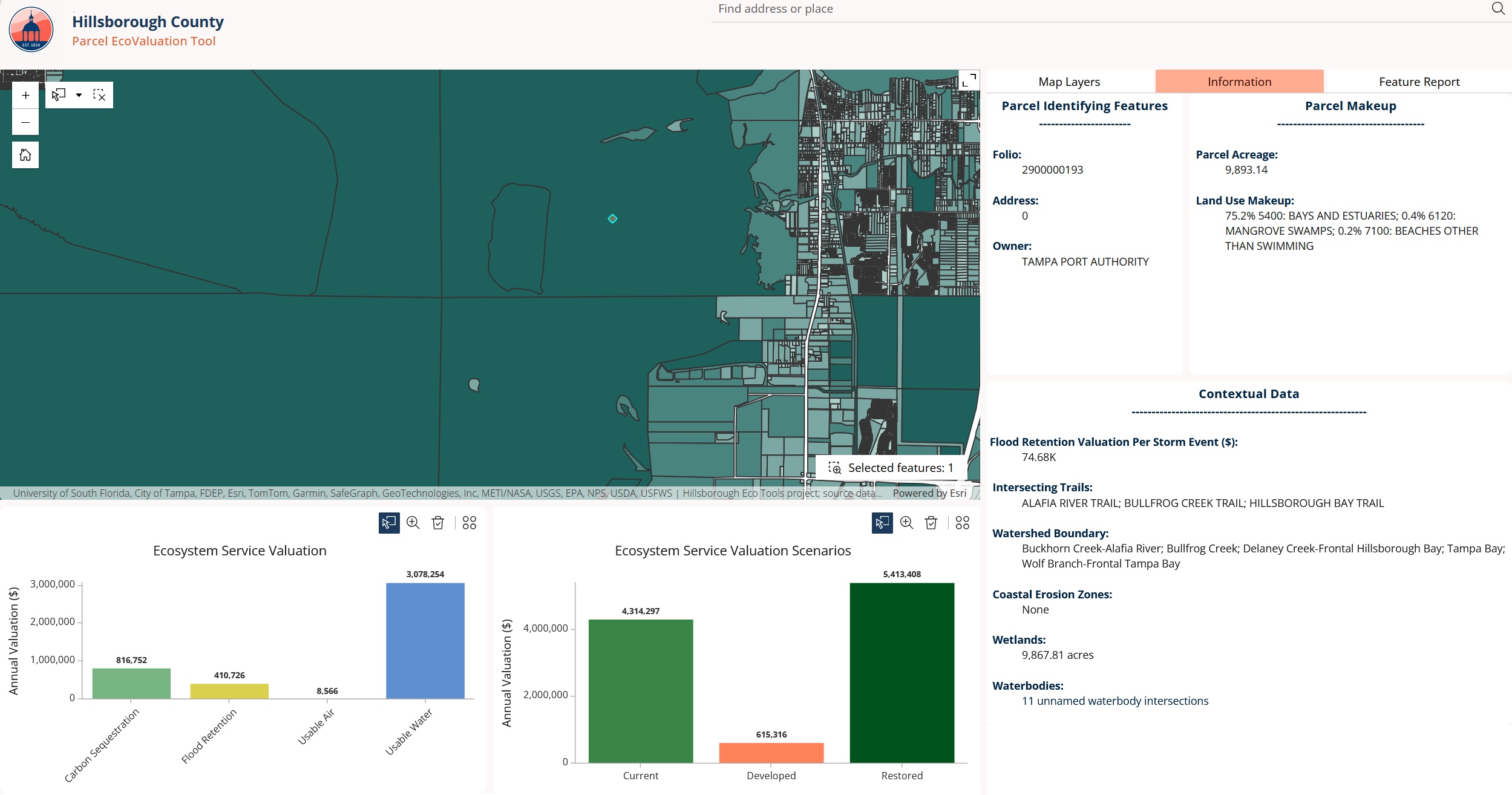The height and width of the screenshot is (795, 1512).
Task: Select the Developed scenario bar
Action: coord(771,753)
